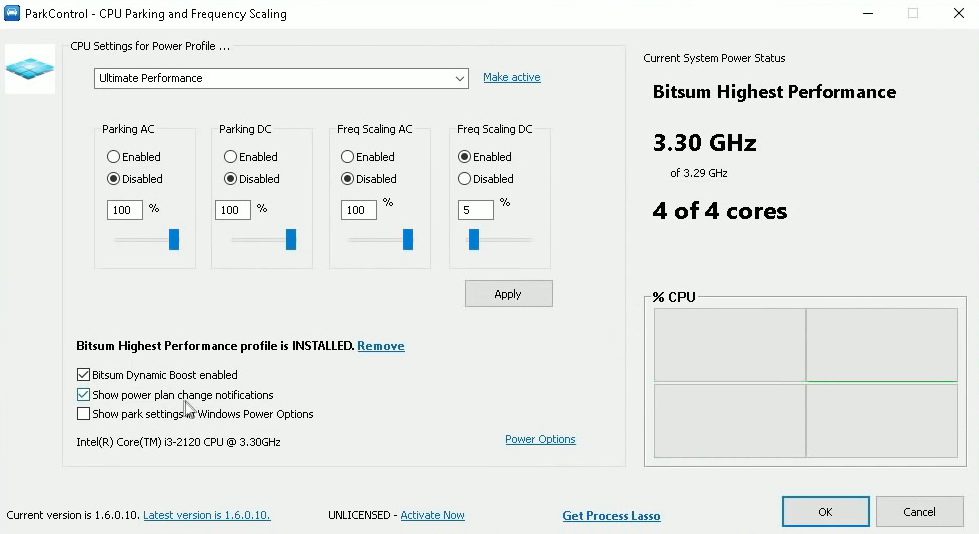Open the power profile dropdown

pyautogui.click(x=281, y=78)
